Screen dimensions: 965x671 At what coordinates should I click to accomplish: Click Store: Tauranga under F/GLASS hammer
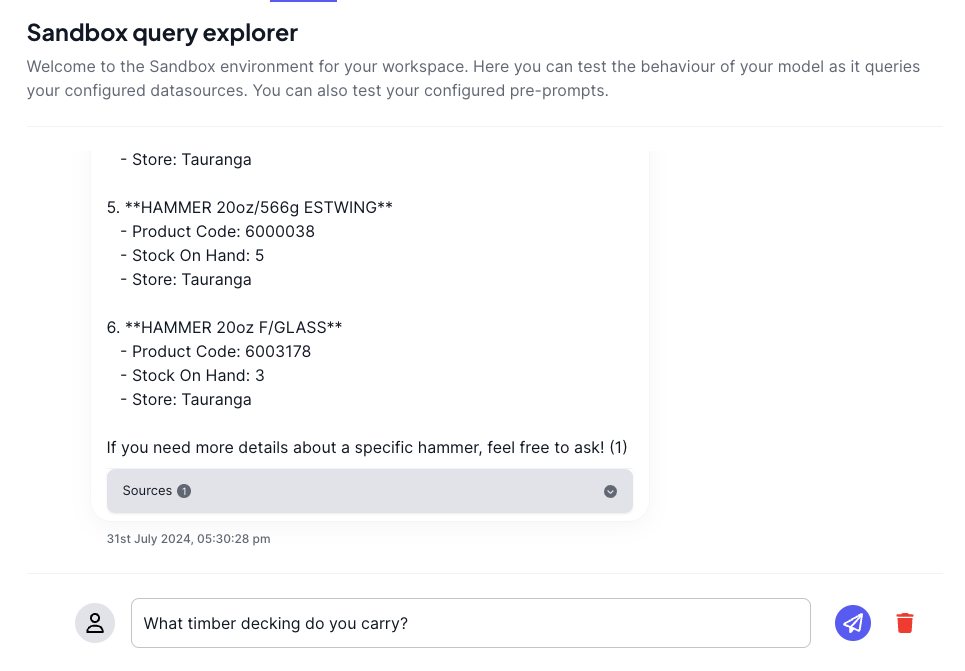pyautogui.click(x=191, y=400)
